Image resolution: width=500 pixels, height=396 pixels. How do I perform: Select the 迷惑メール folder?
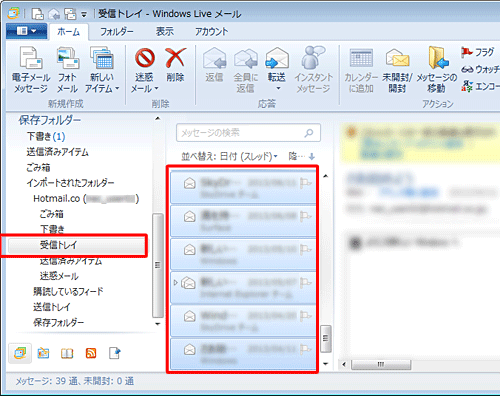(59, 276)
